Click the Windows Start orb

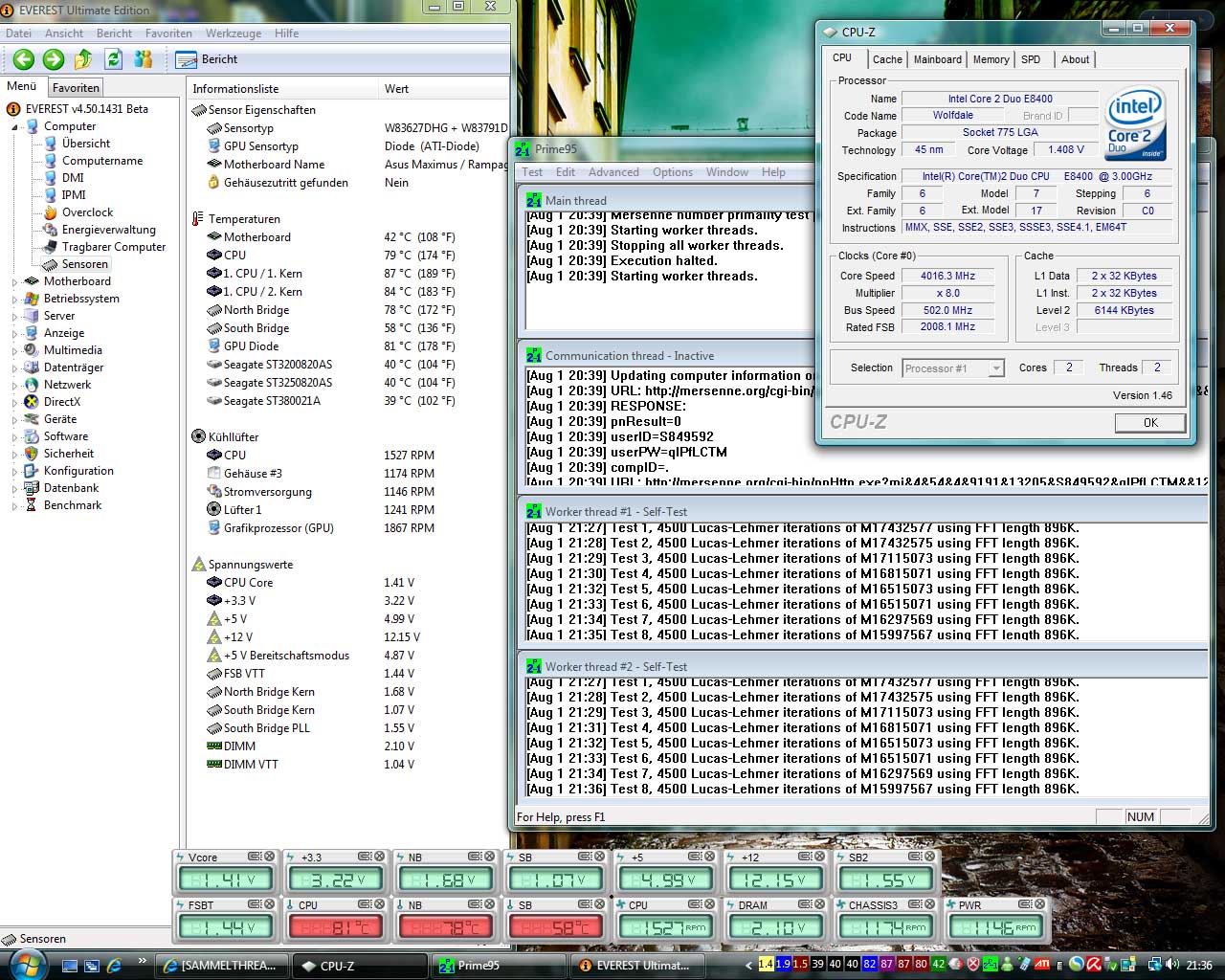pos(26,963)
